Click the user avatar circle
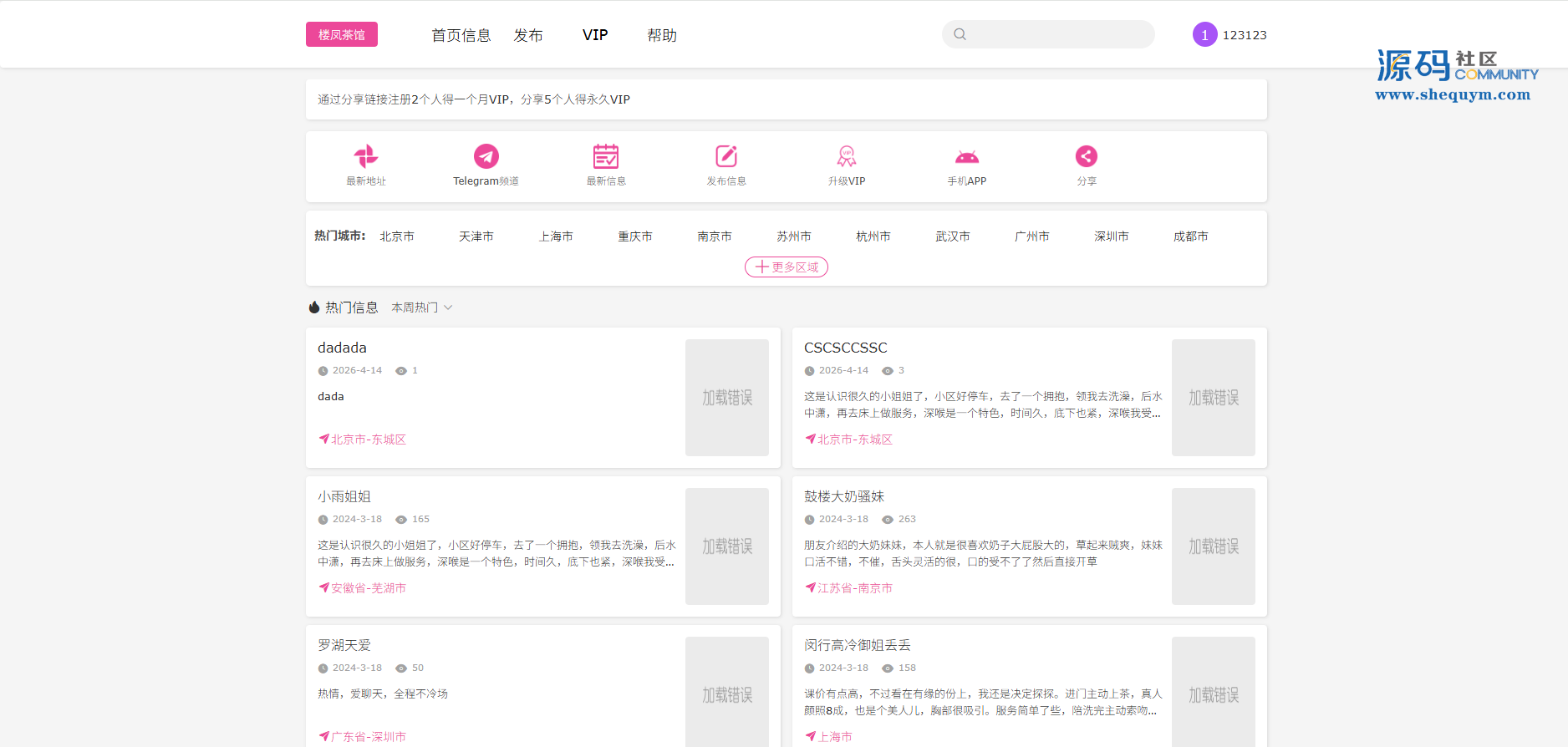The image size is (1568, 747). pos(1204,35)
